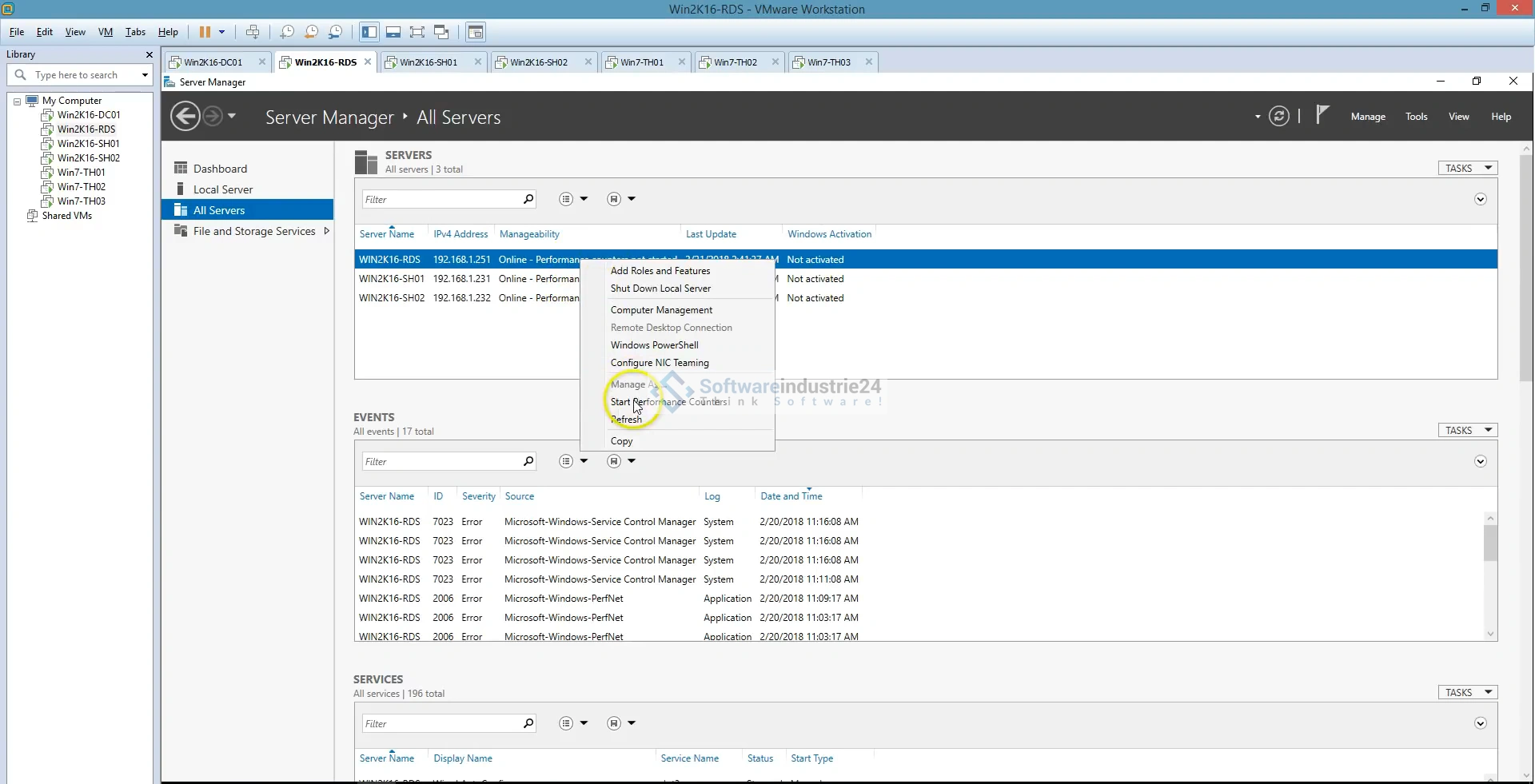Click the VMware pause button in toolbar
Screen dimensions: 1535x784
[205, 32]
